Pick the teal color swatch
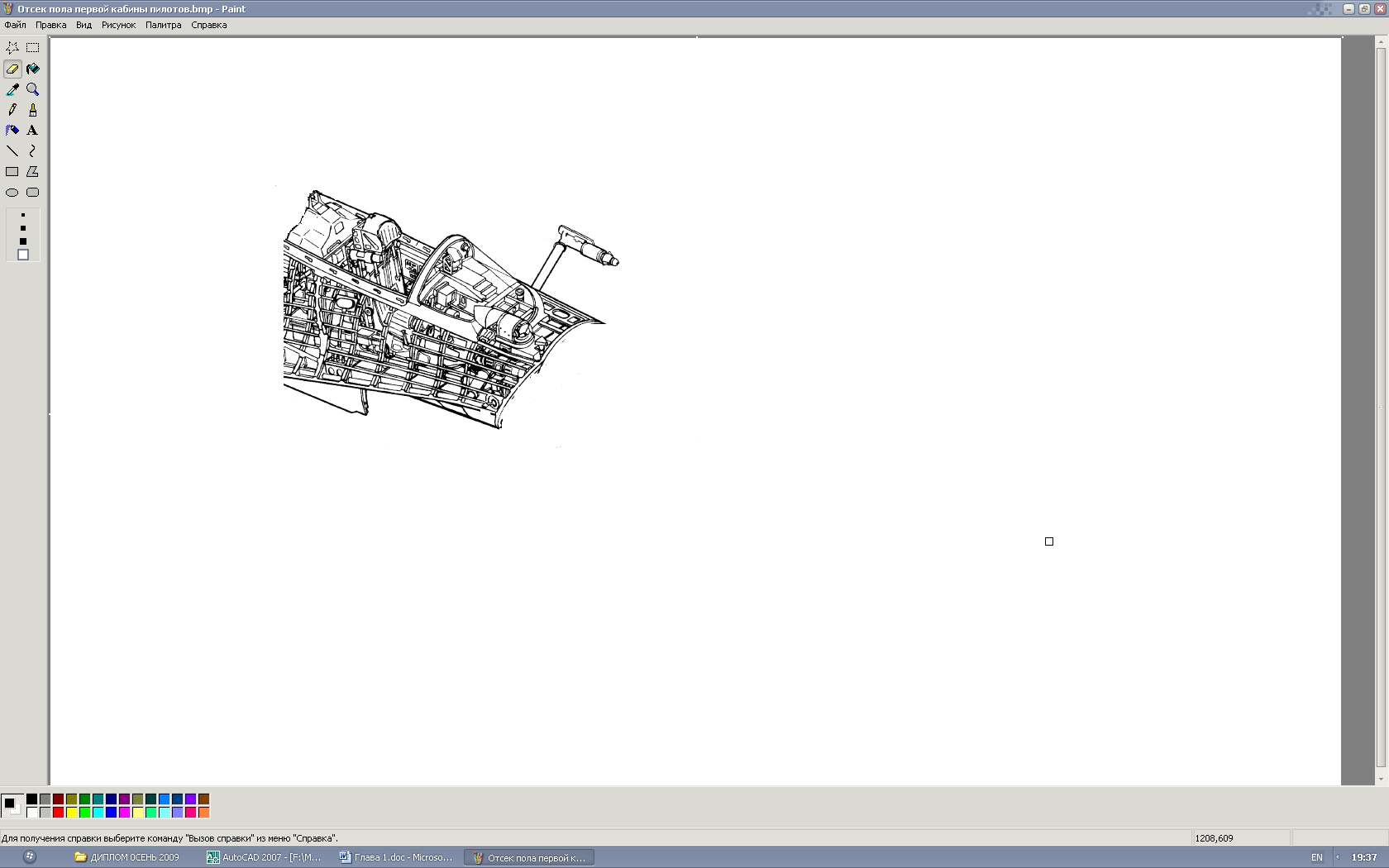The image size is (1389, 868). point(98,799)
